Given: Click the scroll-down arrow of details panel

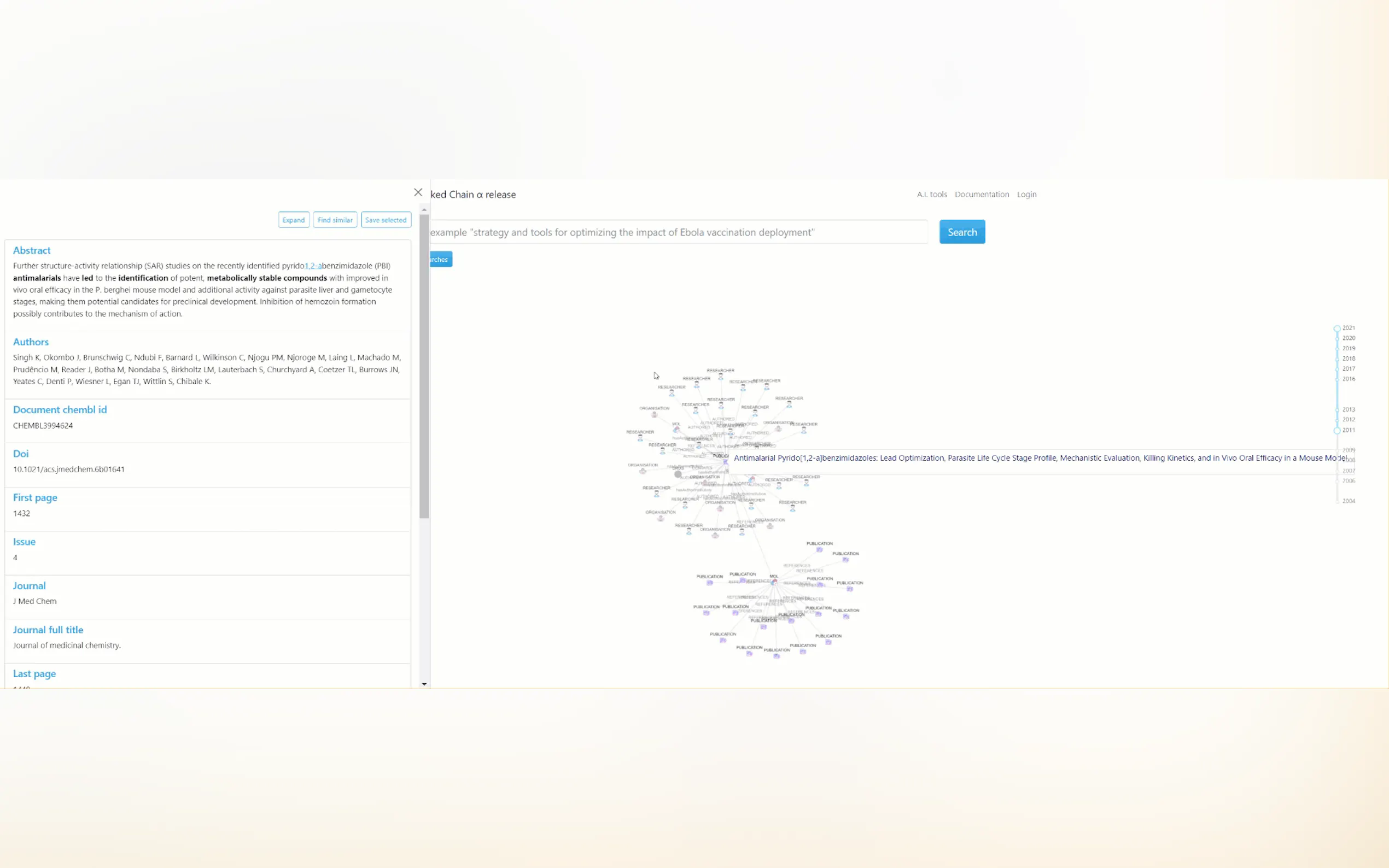Looking at the screenshot, I should point(424,684).
